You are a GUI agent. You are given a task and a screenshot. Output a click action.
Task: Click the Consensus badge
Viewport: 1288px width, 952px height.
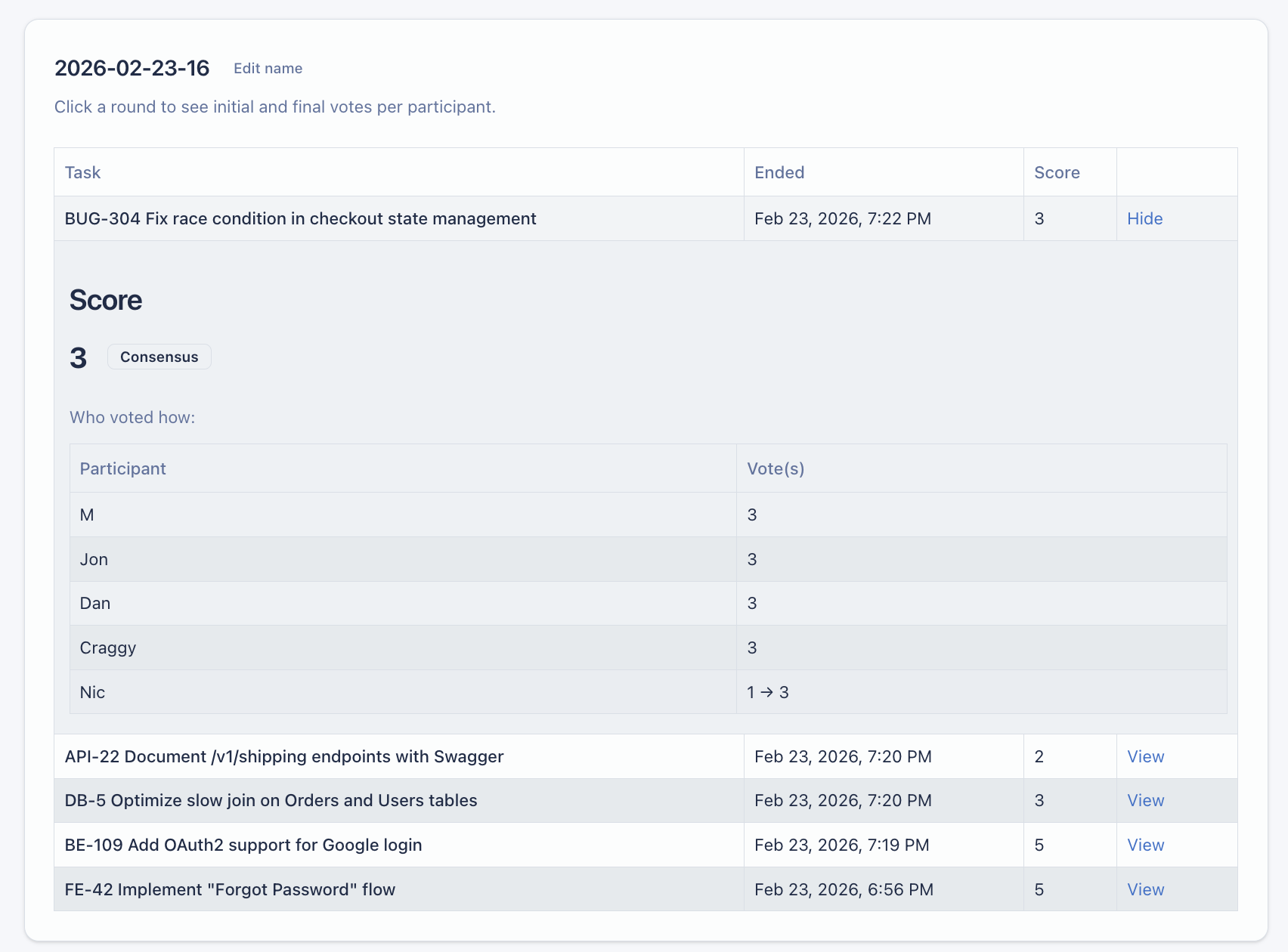point(159,357)
